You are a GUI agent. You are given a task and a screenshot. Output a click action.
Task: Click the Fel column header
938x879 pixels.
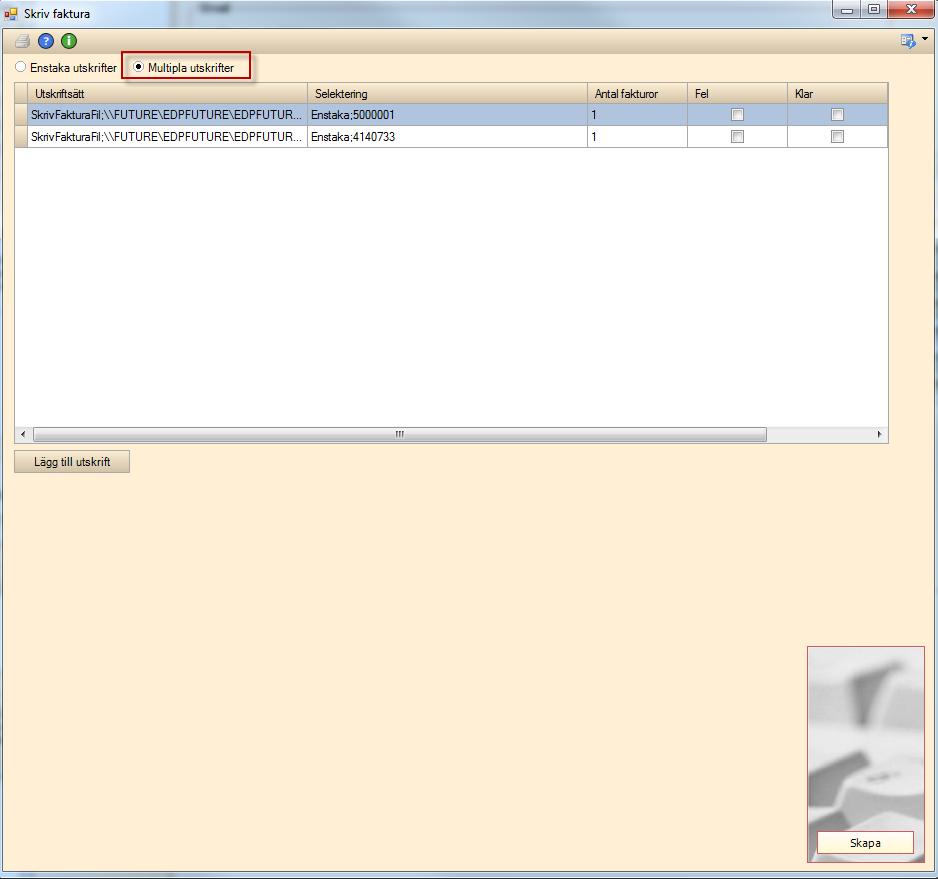(737, 93)
